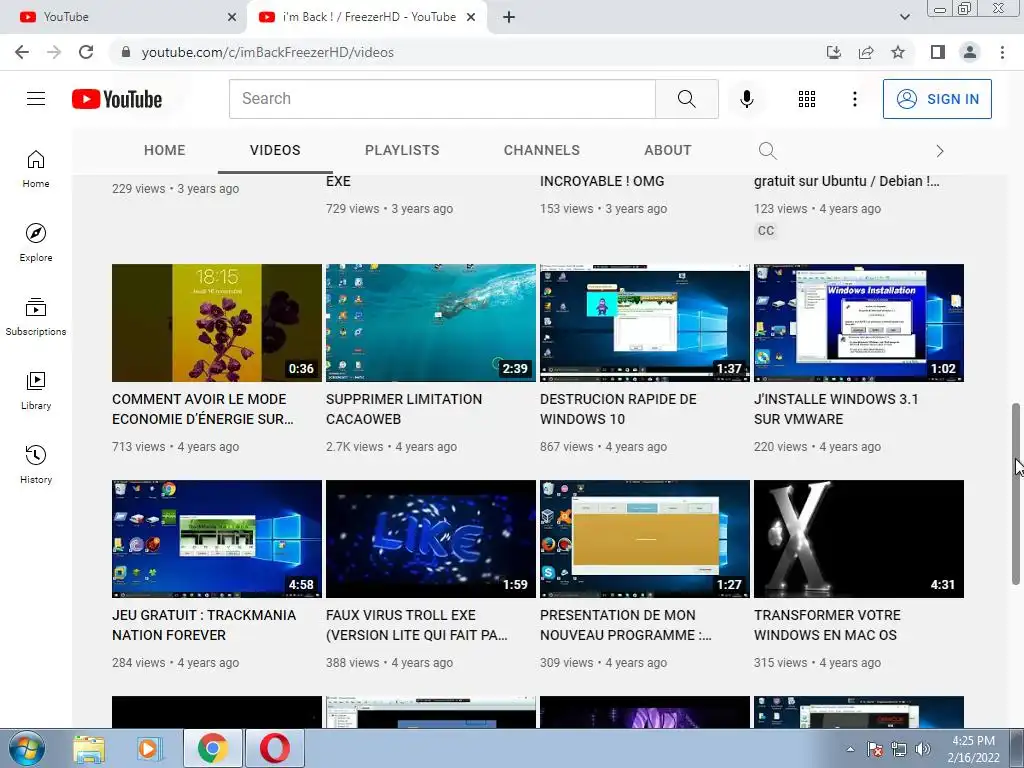The image size is (1024, 768).
Task: Play the 1:27 yellow program thumbnail
Action: click(645, 539)
